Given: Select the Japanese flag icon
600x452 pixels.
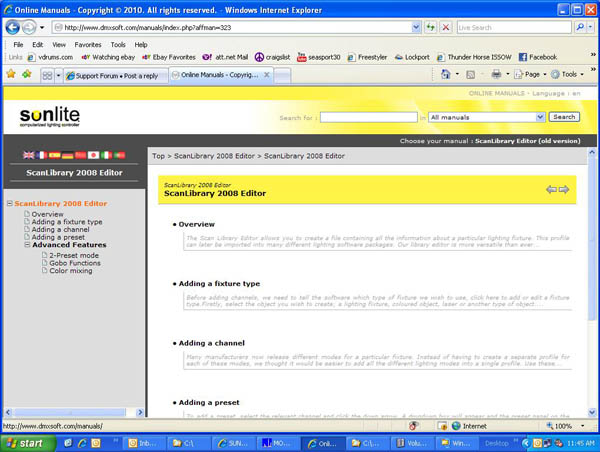Looking at the screenshot, I should (93, 155).
